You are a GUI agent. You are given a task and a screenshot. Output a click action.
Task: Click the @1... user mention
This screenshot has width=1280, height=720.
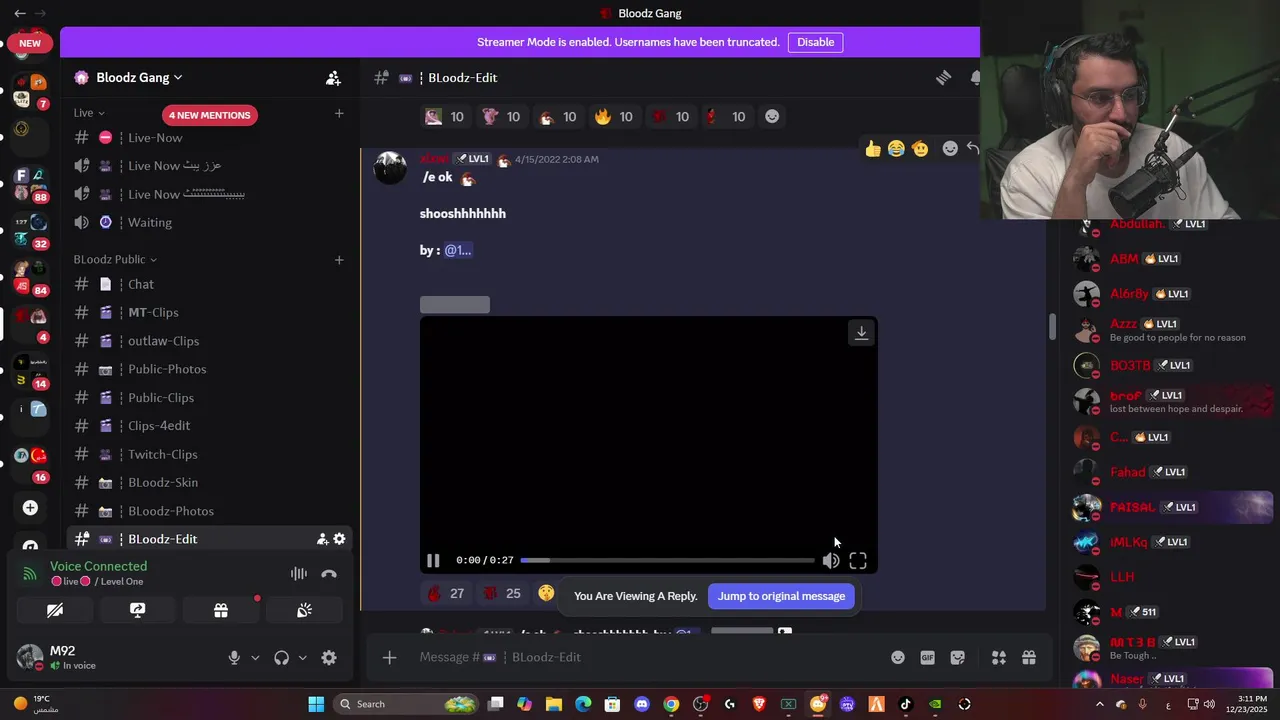(x=457, y=250)
